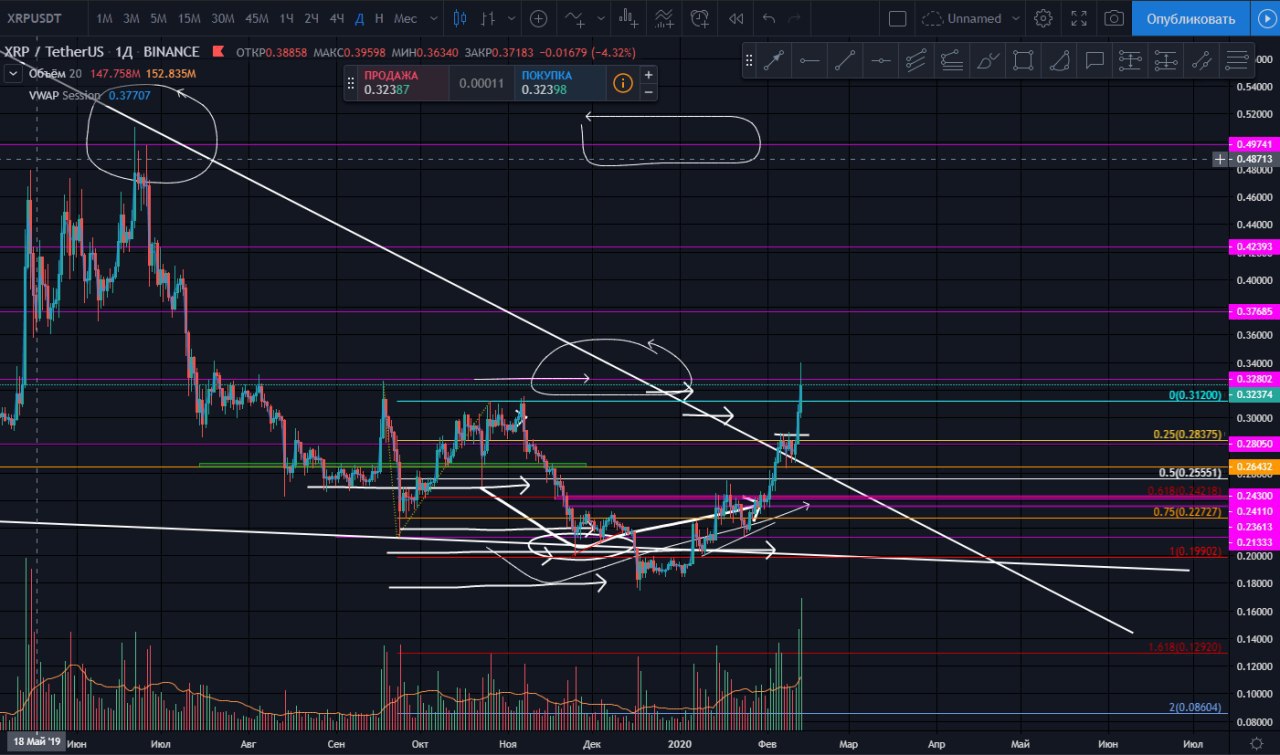Switch to the Мес monthly timeframe
The image size is (1280, 755).
(405, 18)
